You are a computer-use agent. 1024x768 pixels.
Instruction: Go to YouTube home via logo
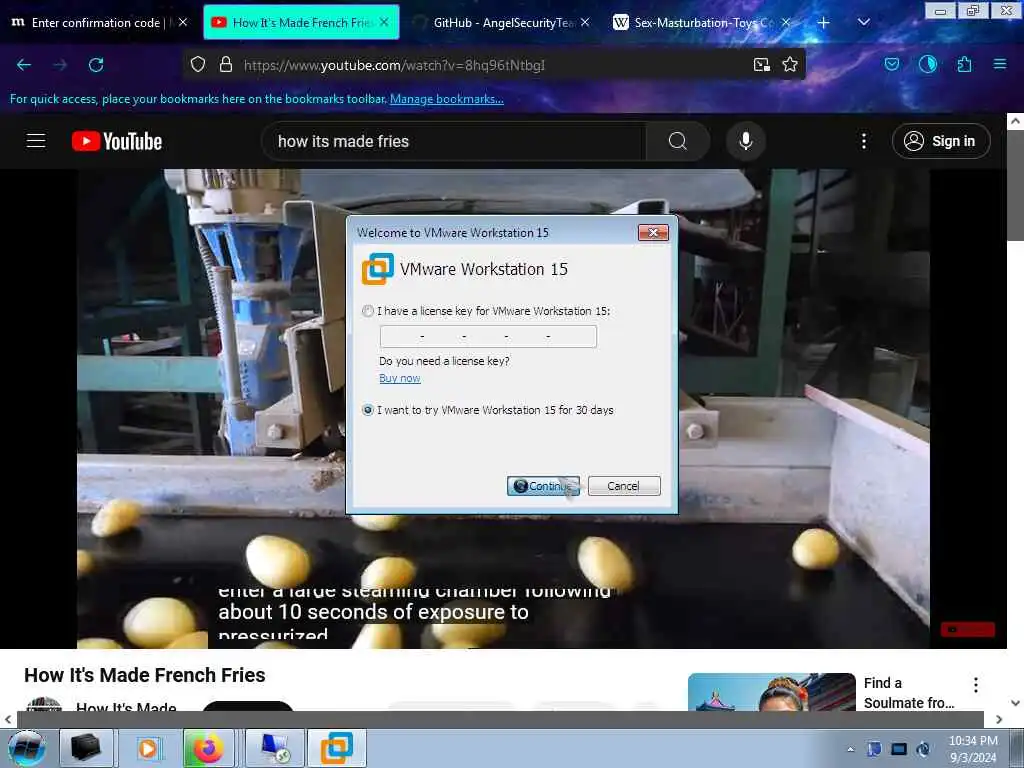[x=117, y=141]
